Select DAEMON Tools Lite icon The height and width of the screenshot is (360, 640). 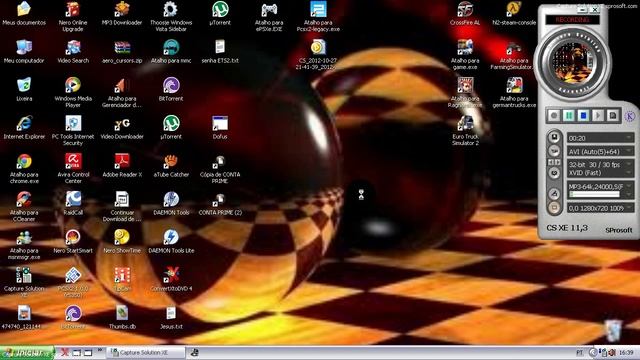coord(171,241)
